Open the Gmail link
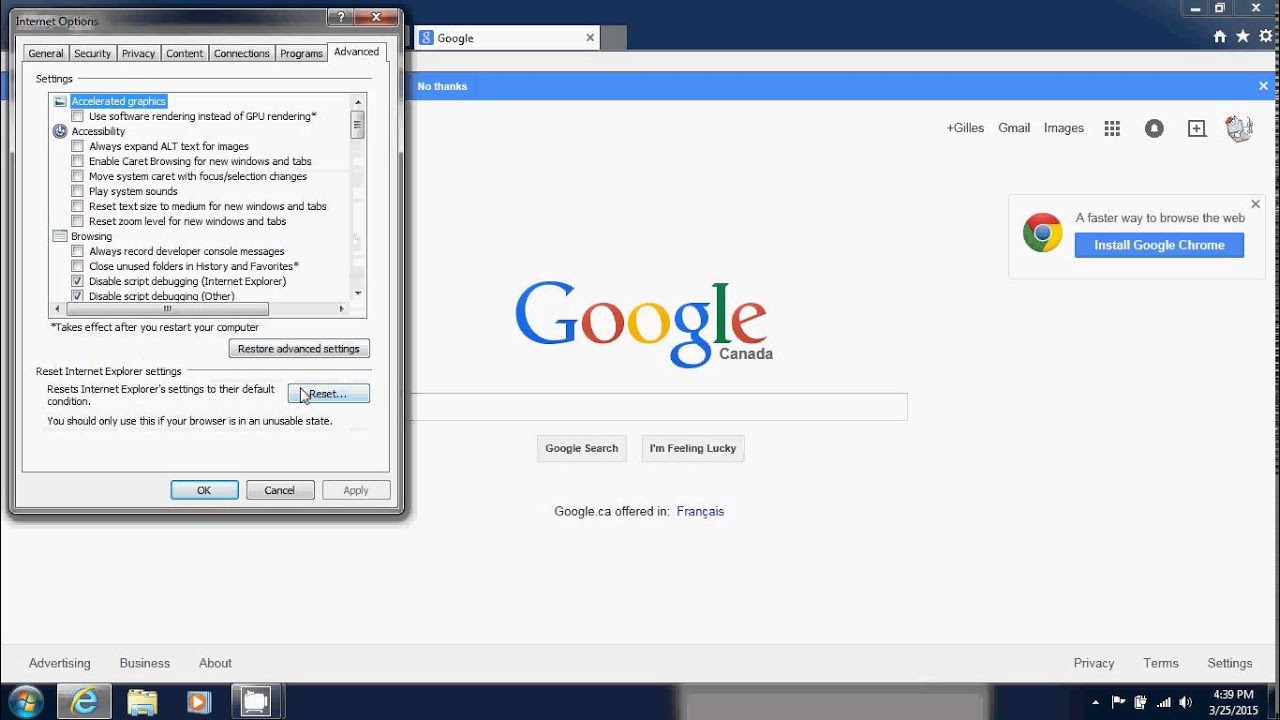The width and height of the screenshot is (1280, 720). tap(1014, 128)
